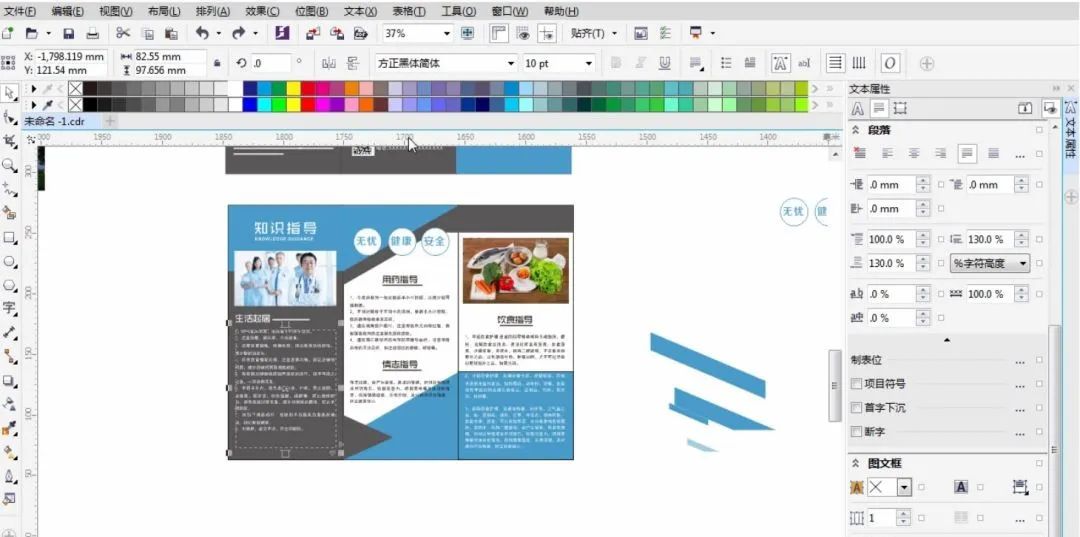Click the Publish to PDF icon

(x=360, y=33)
